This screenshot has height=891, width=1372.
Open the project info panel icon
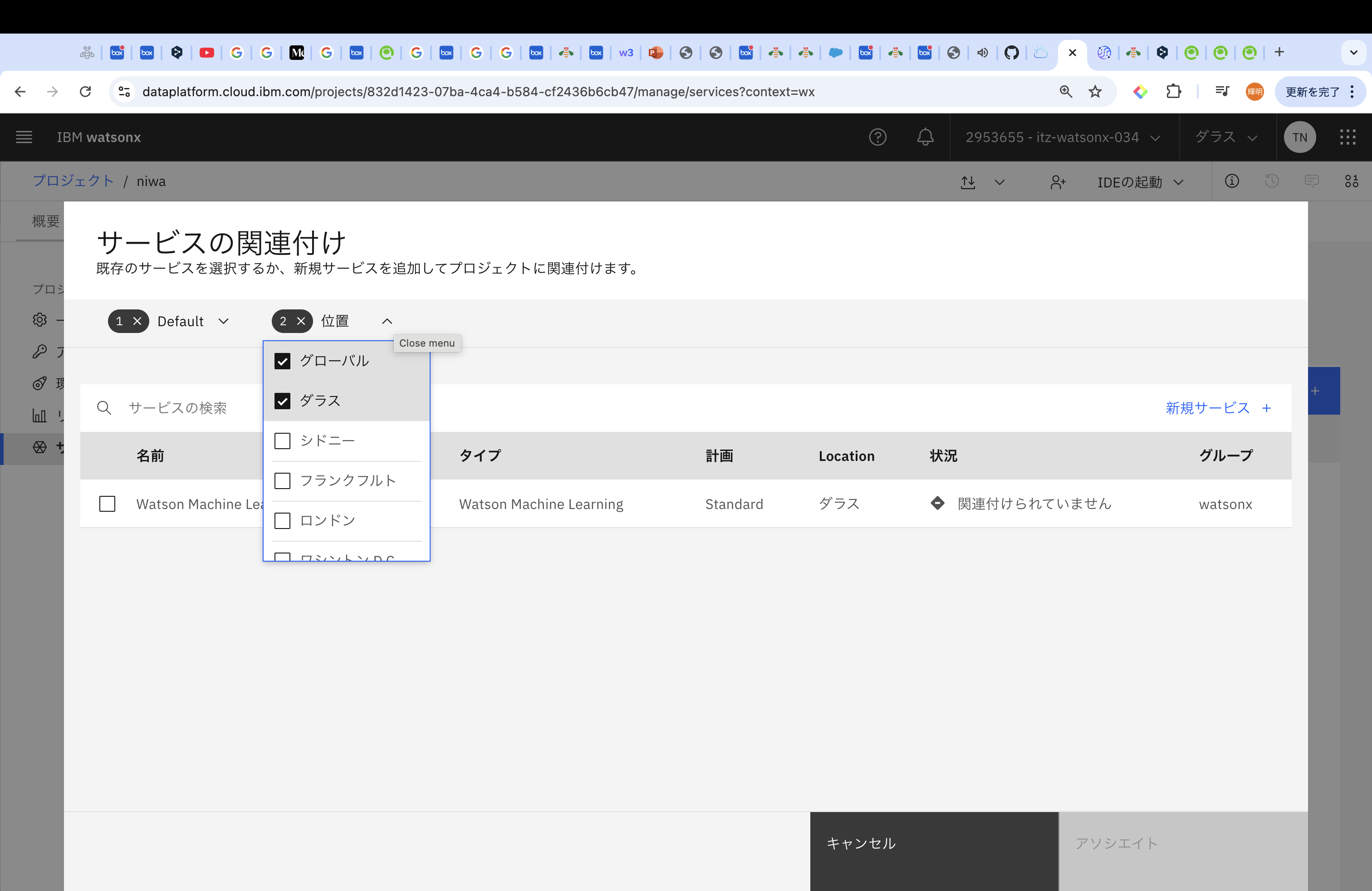1231,181
